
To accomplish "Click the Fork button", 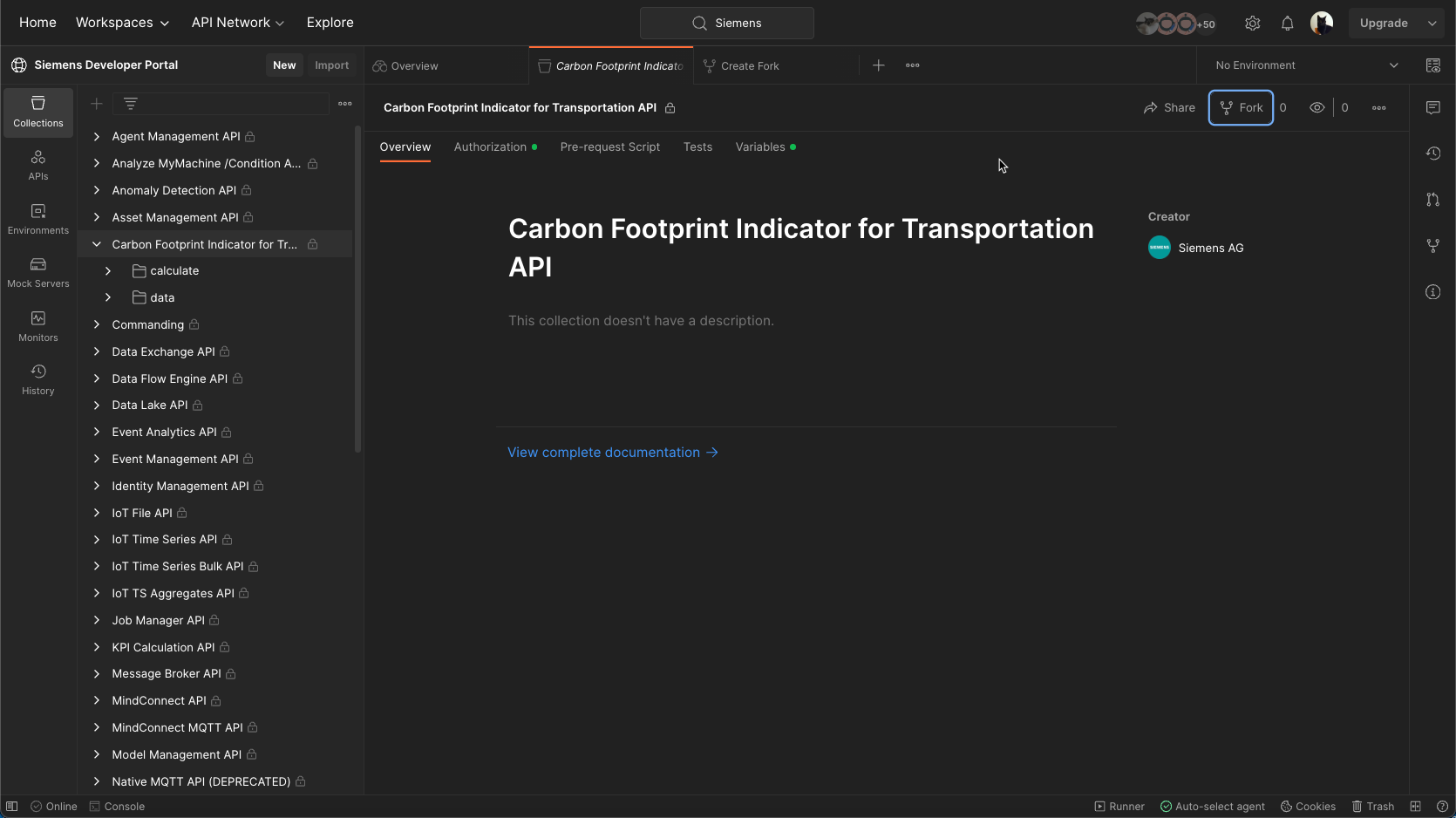I will click(x=1241, y=108).
